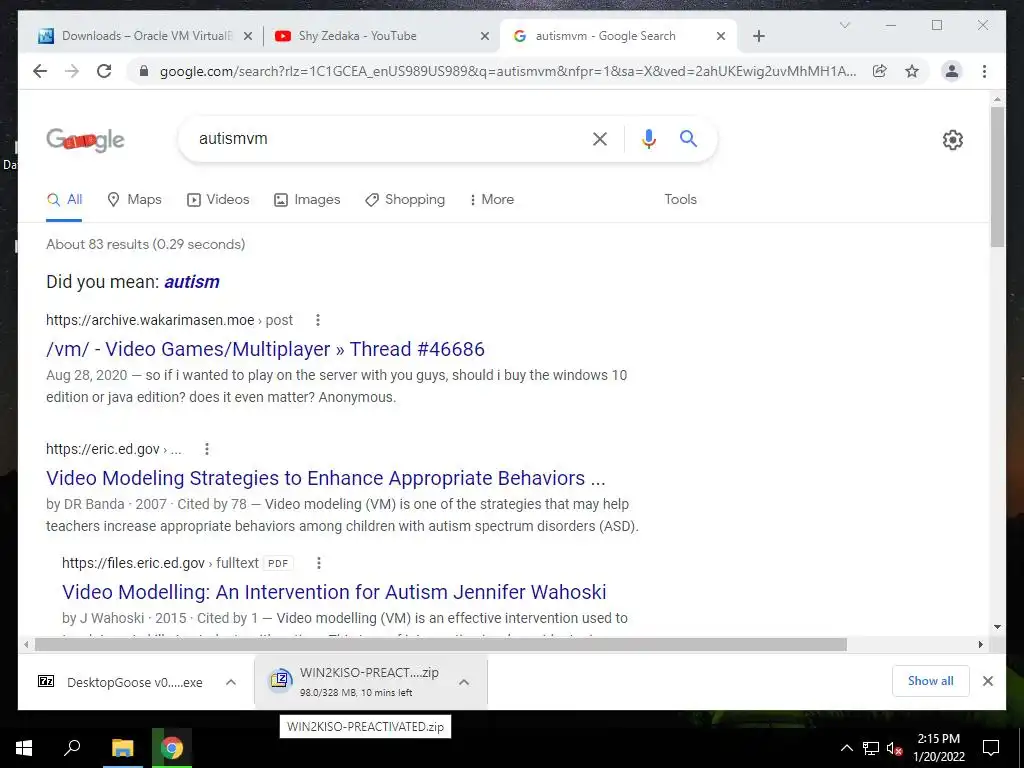Viewport: 1024px width, 768px height.
Task: Click the taskbar clock showing 2:15 PM
Action: (938, 748)
